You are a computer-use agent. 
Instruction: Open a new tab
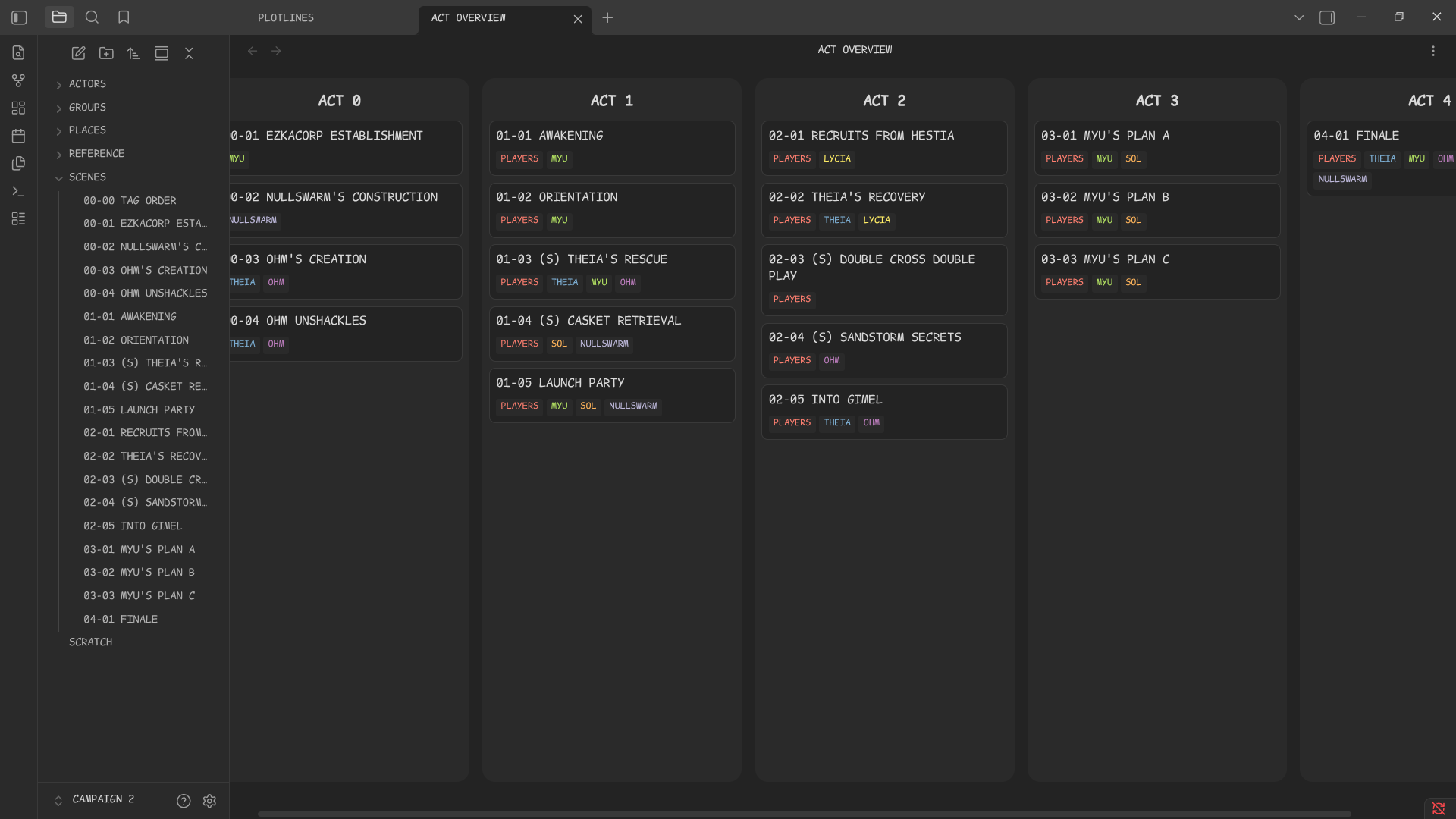click(x=607, y=17)
